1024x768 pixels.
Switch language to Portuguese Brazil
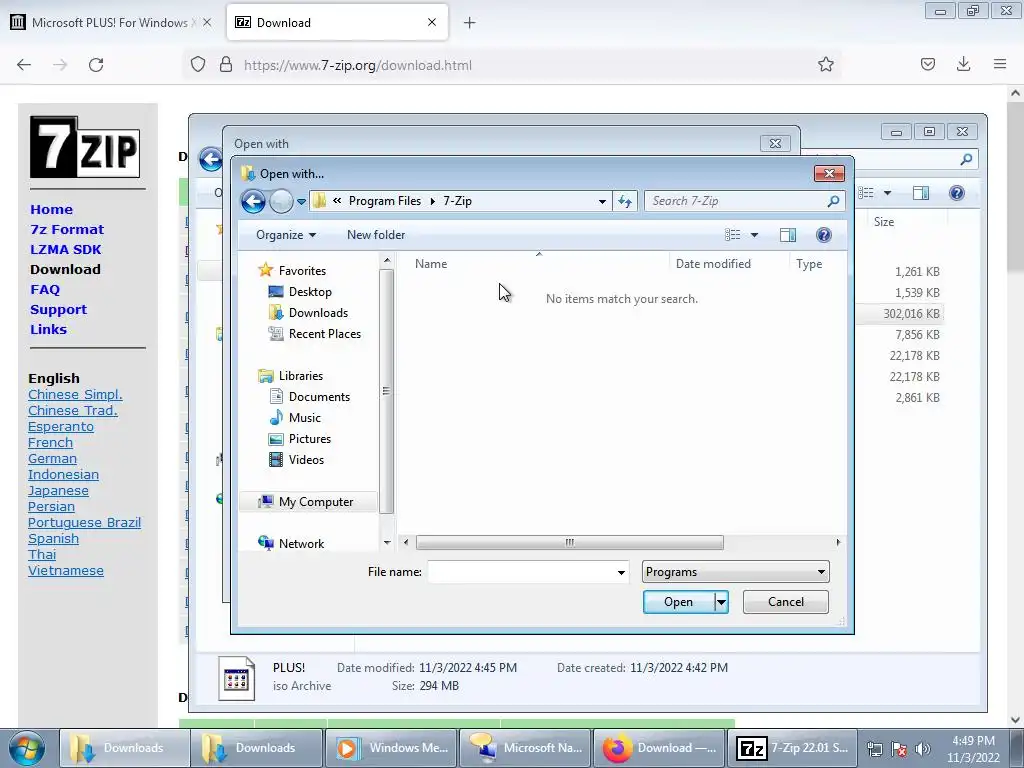84,522
